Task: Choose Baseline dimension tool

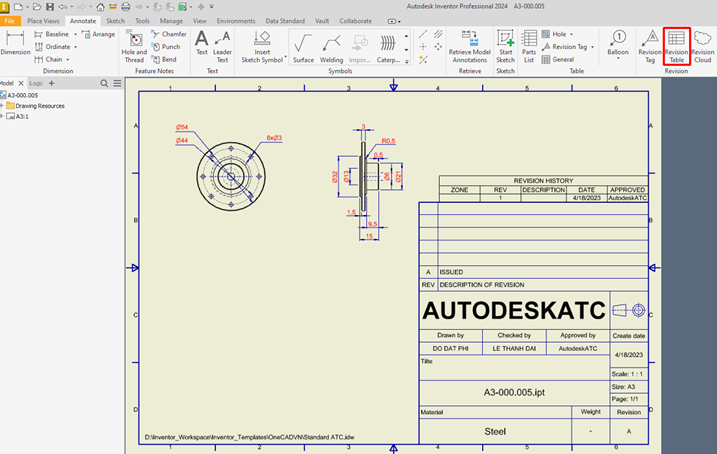Action: pos(51,34)
